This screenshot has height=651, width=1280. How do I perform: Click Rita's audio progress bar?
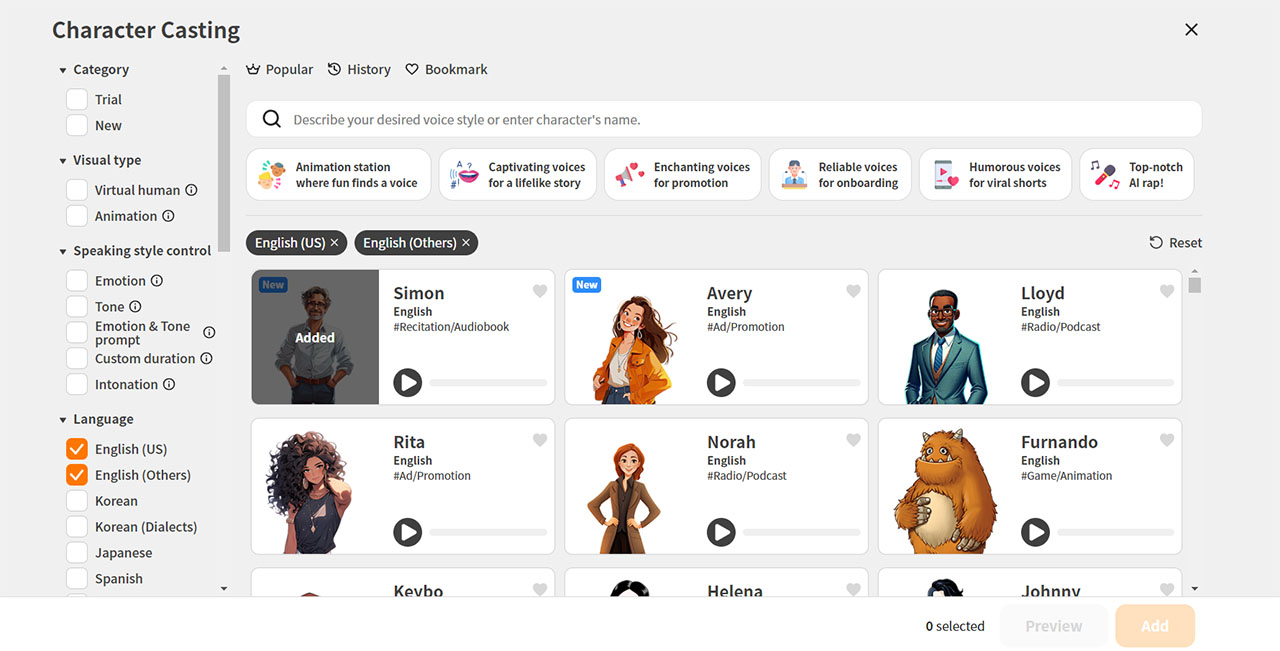click(x=488, y=532)
